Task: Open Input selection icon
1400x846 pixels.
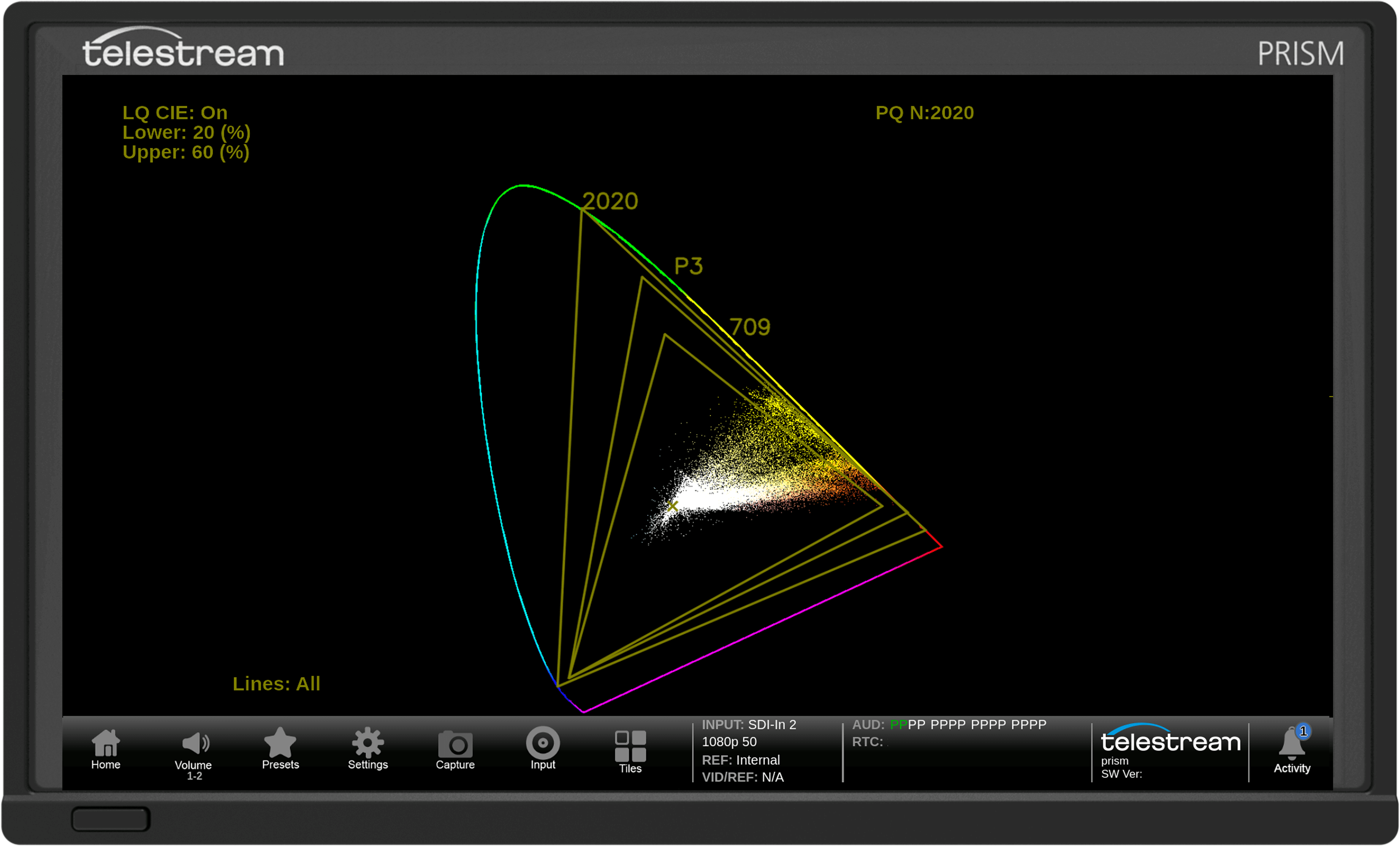Action: click(543, 749)
